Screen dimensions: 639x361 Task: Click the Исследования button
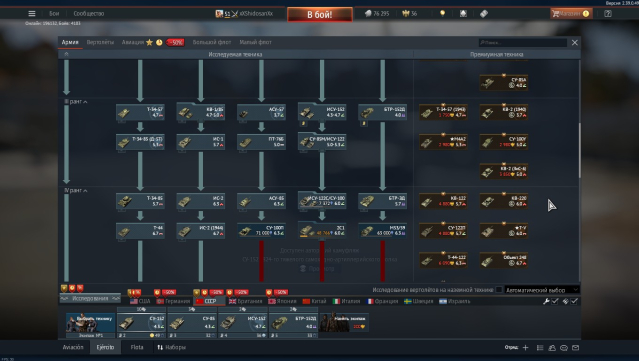point(90,299)
